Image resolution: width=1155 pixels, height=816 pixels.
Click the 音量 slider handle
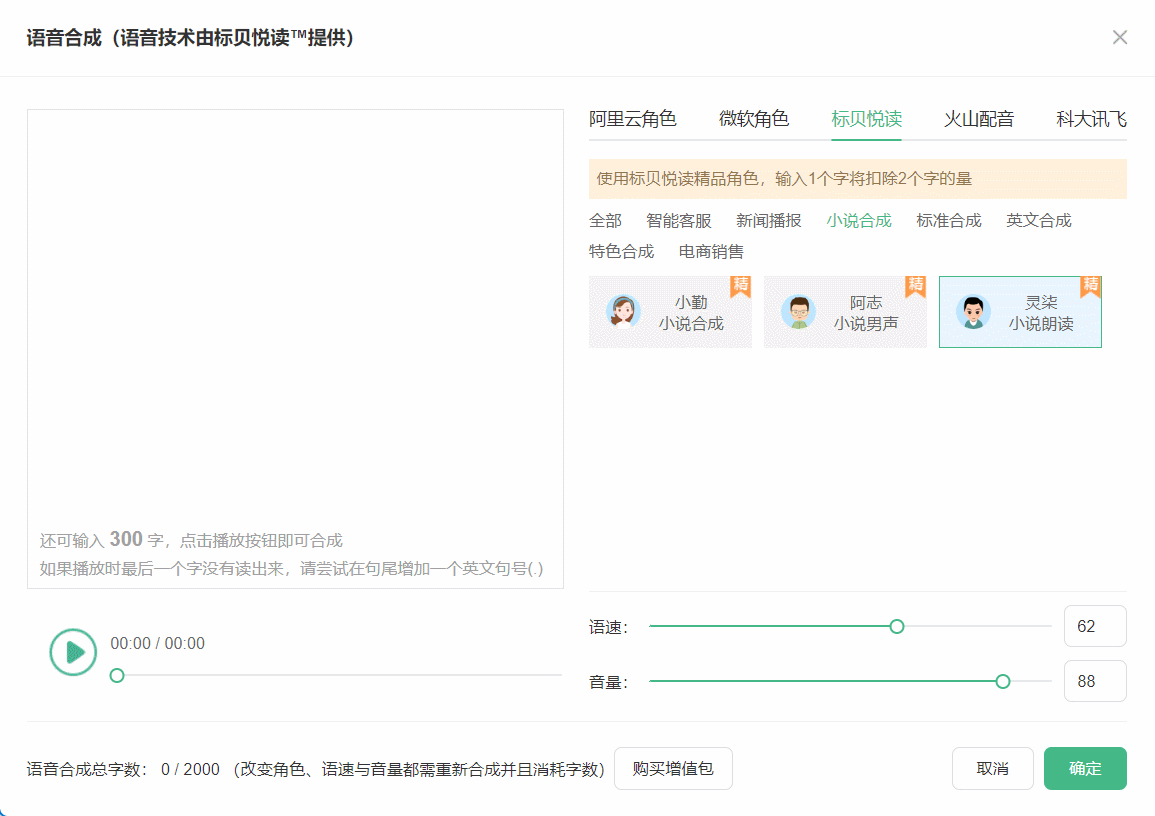coord(1003,682)
